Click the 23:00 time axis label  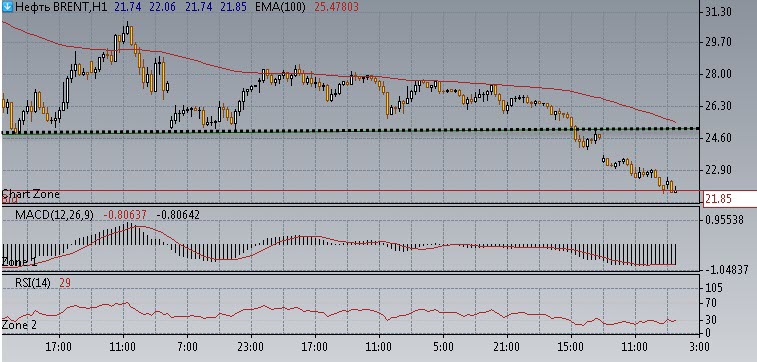click(251, 347)
